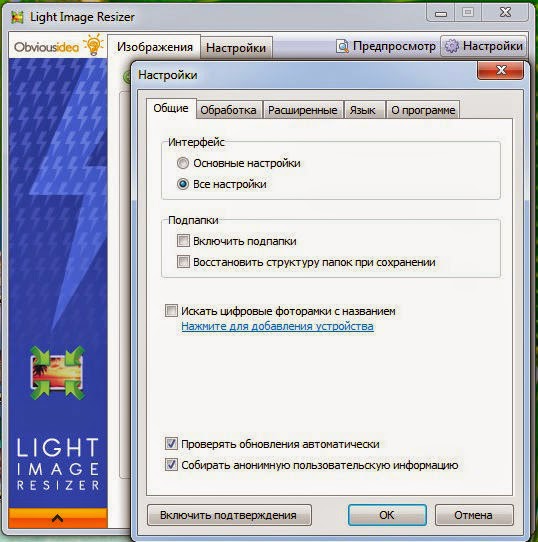Enable the Включить подпапки checkbox
The height and width of the screenshot is (542, 538).
[183, 241]
